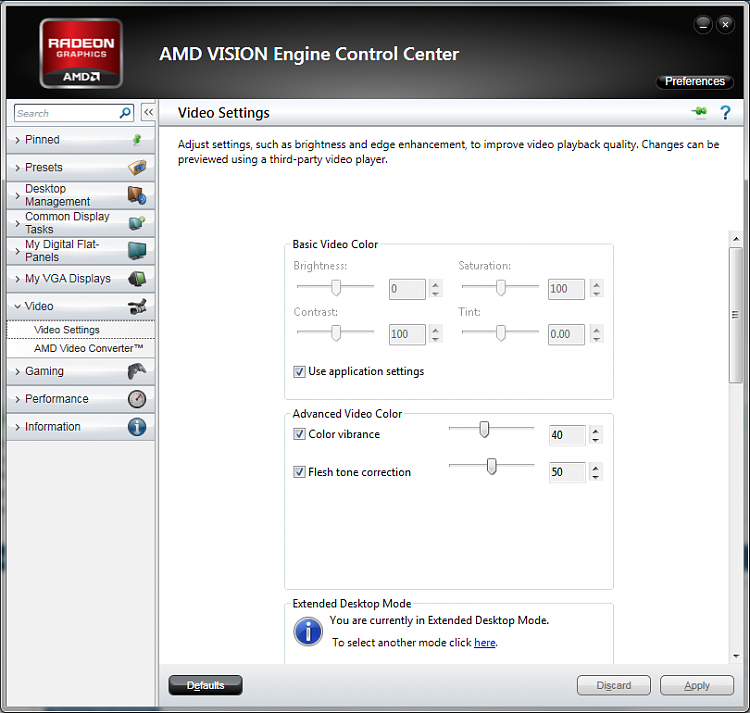This screenshot has height=713, width=750.
Task: Click the Apply button
Action: (x=697, y=685)
